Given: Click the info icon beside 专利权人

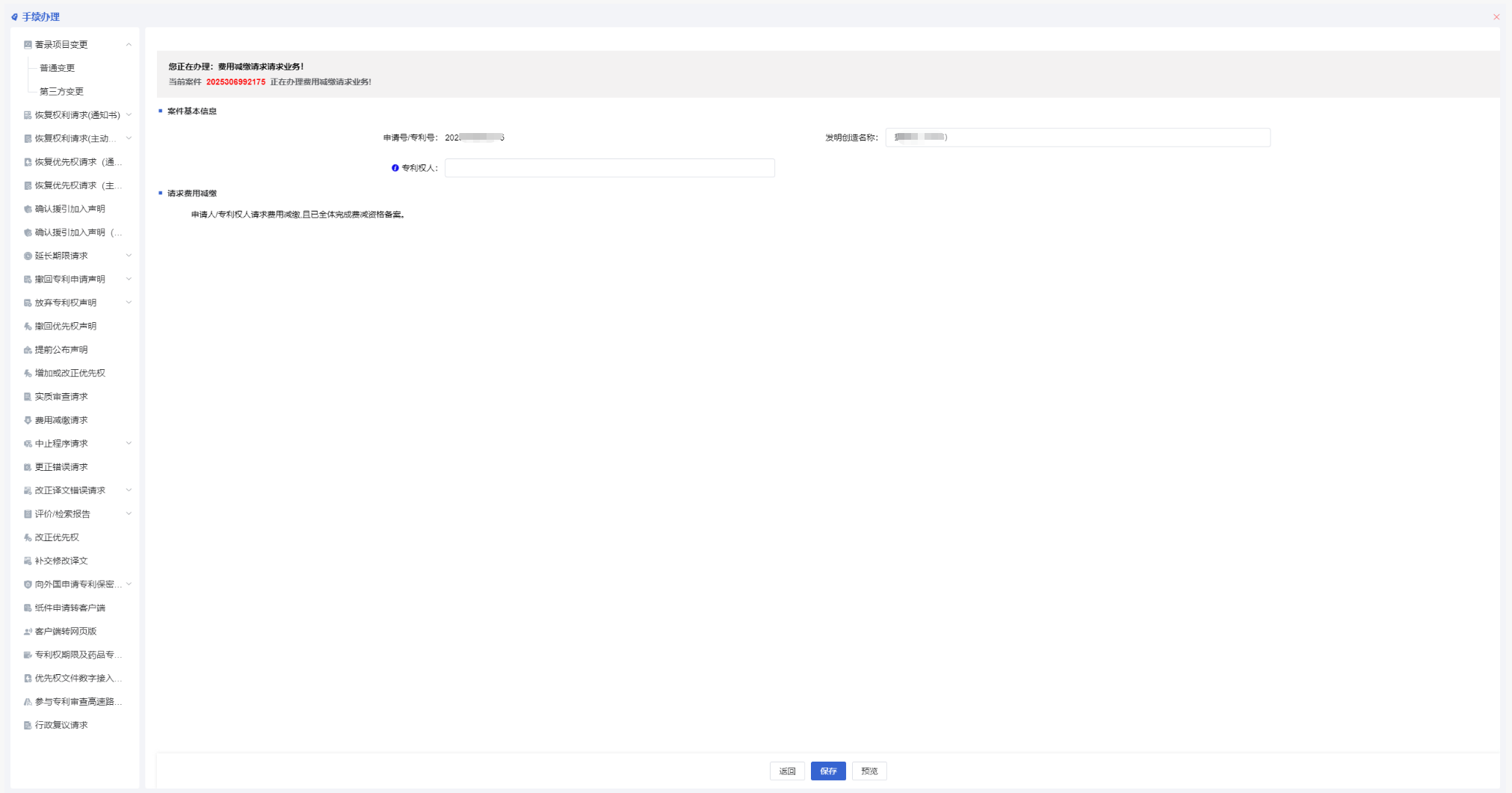Looking at the screenshot, I should (x=395, y=168).
